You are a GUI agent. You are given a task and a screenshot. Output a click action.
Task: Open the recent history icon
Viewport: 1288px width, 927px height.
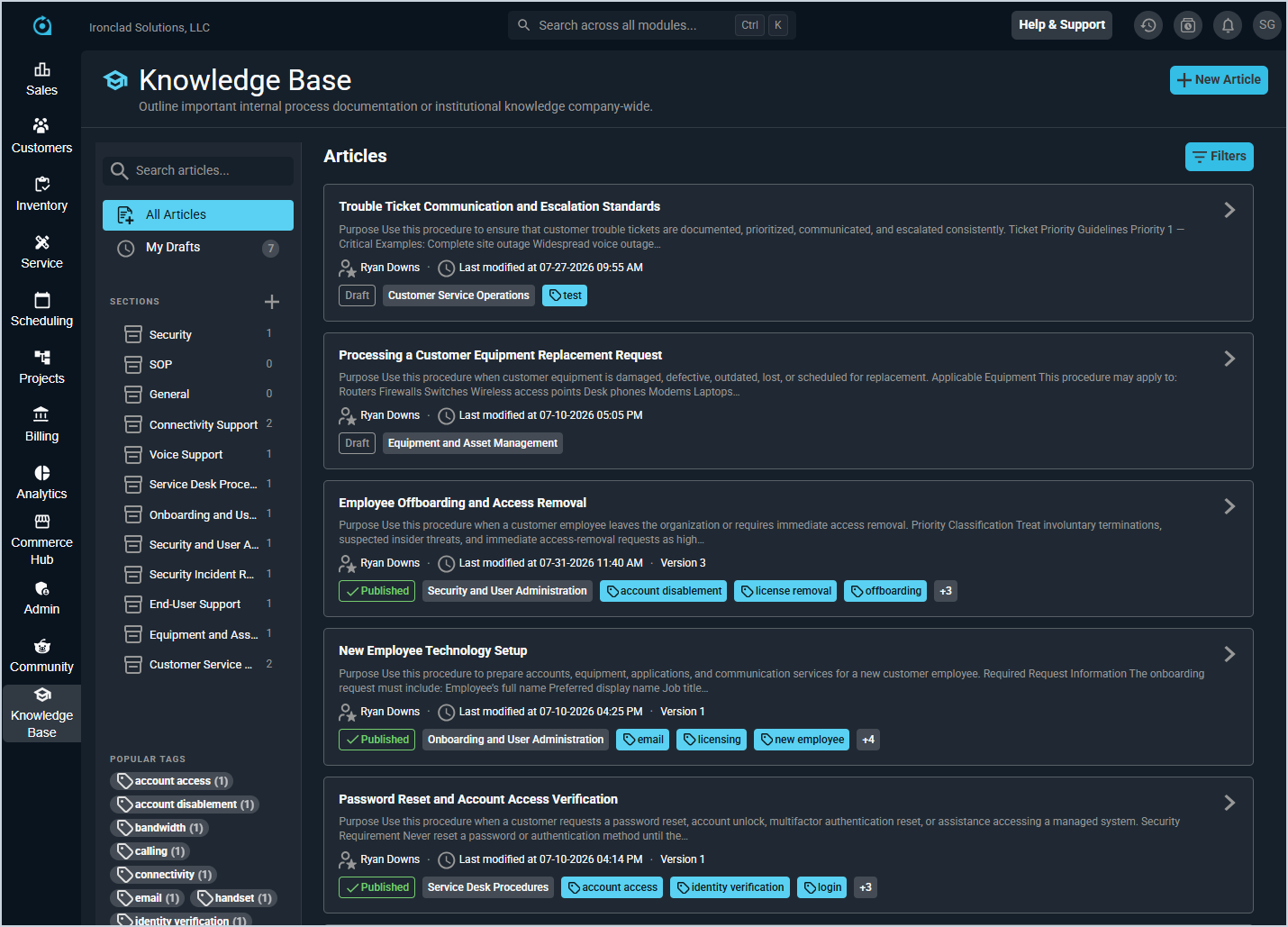point(1148,25)
